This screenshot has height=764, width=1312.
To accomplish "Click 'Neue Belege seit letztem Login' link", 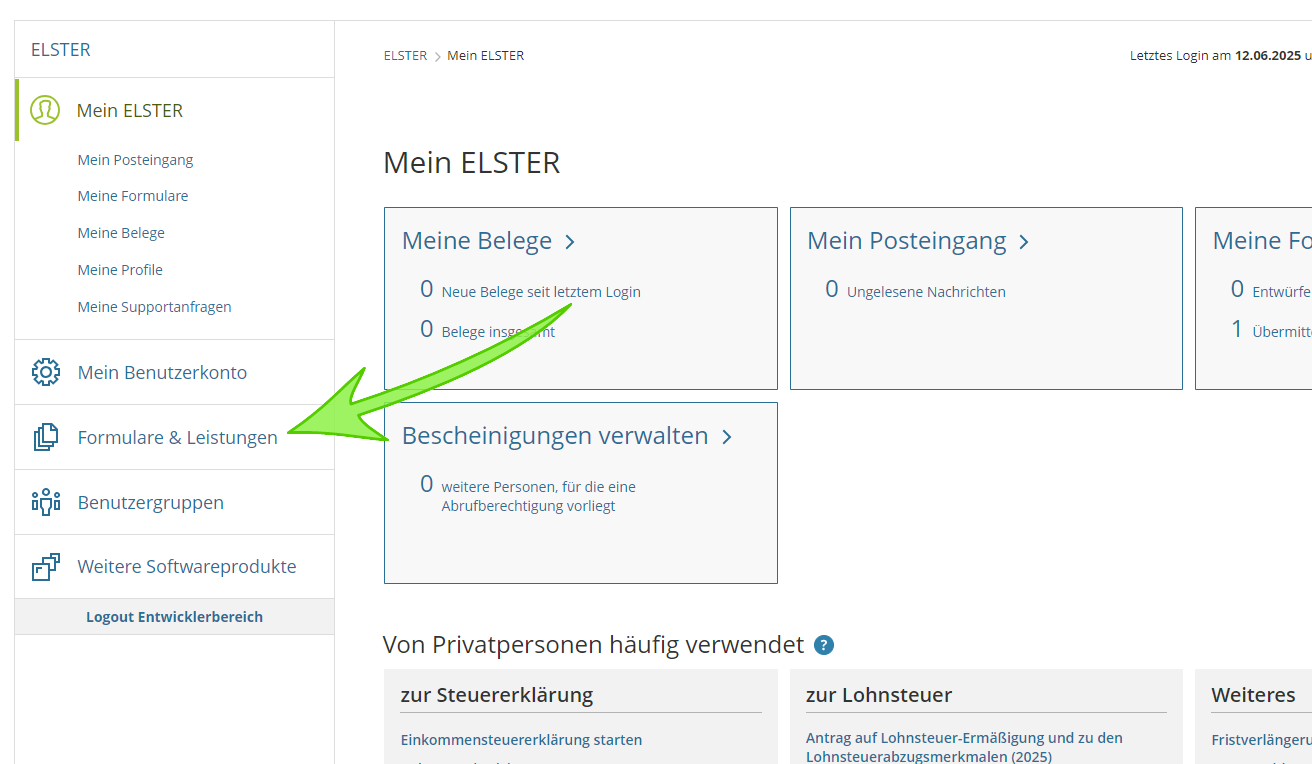I will (541, 292).
